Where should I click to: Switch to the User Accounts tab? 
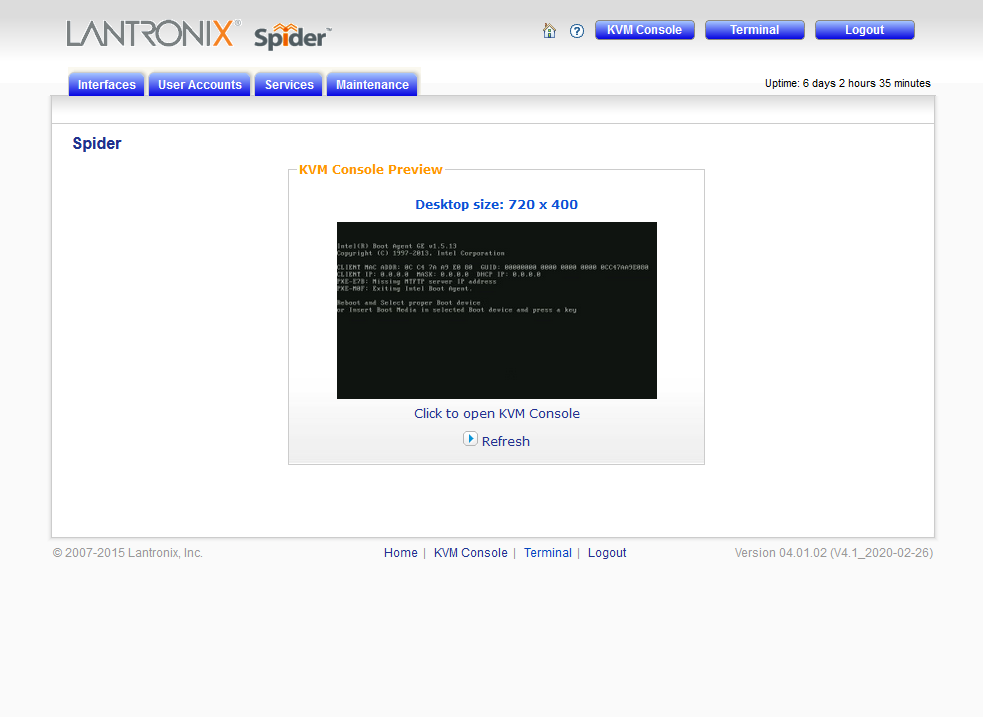point(200,85)
